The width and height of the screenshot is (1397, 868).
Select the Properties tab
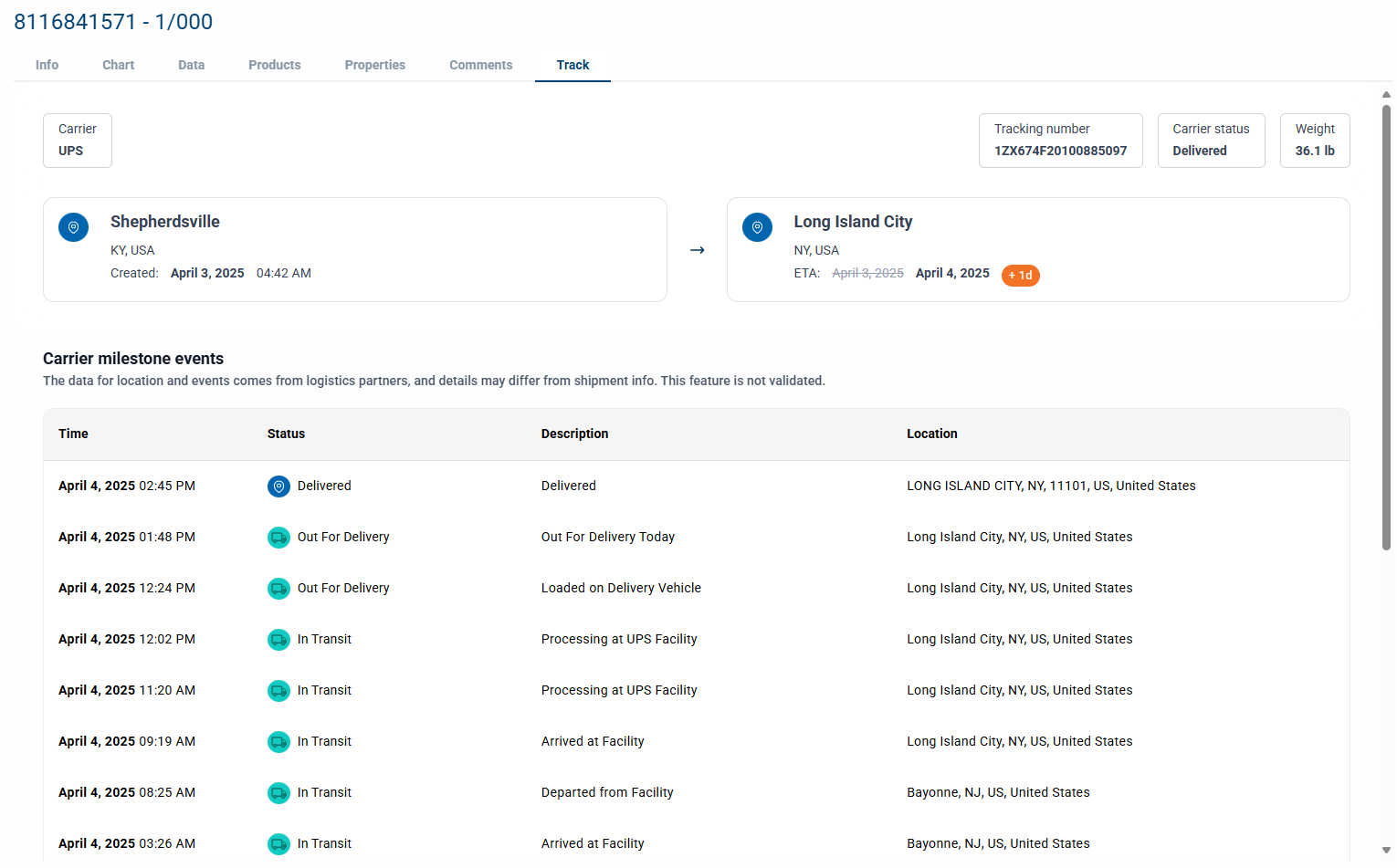[x=374, y=65]
